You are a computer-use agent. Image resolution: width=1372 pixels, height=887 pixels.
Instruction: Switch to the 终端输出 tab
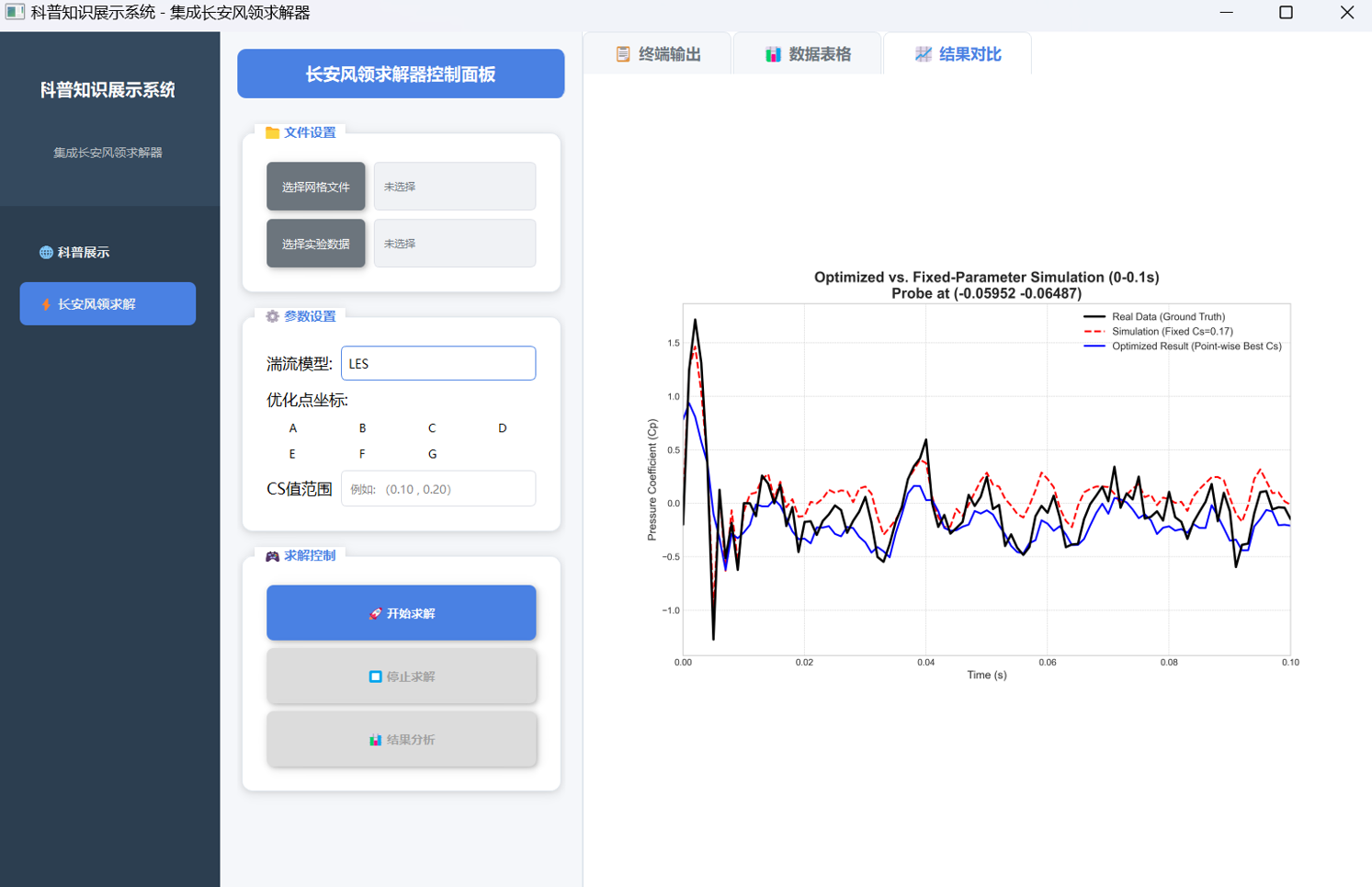(658, 54)
